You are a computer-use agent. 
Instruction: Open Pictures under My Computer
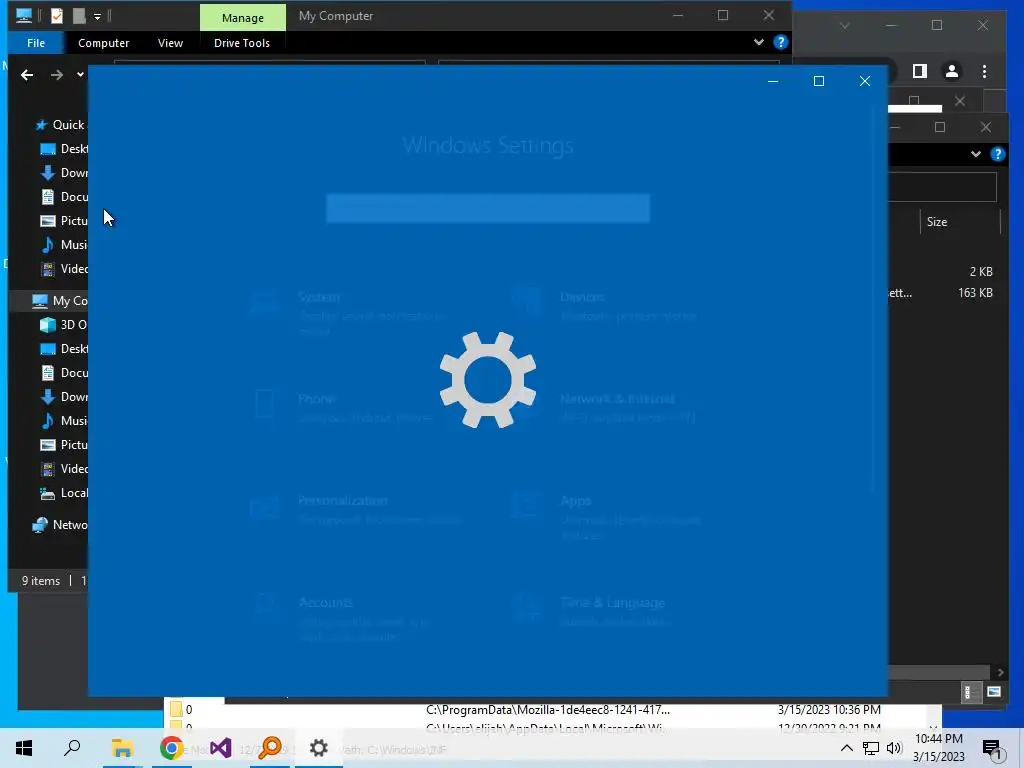click(x=64, y=445)
